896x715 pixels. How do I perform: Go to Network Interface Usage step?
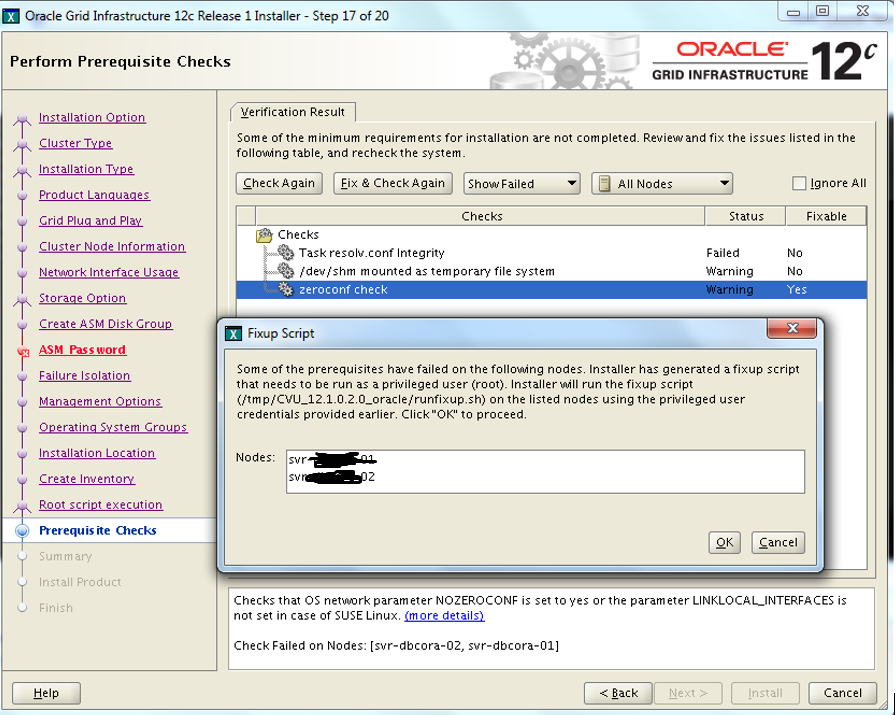pyautogui.click(x=109, y=272)
